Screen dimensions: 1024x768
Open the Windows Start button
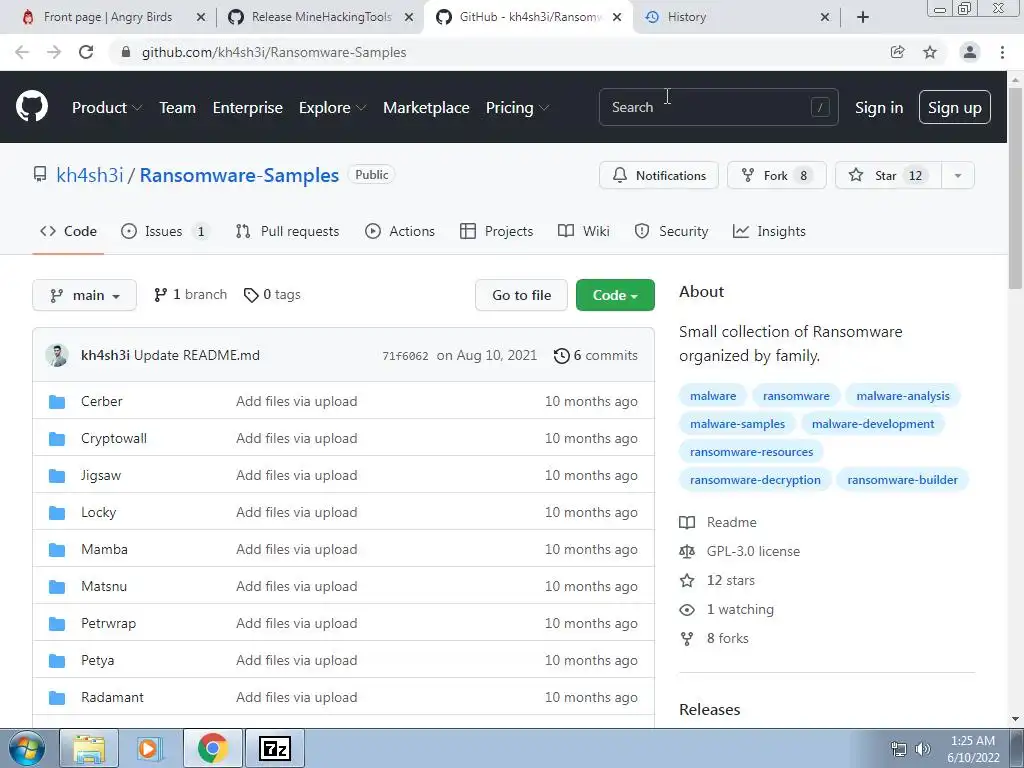27,748
